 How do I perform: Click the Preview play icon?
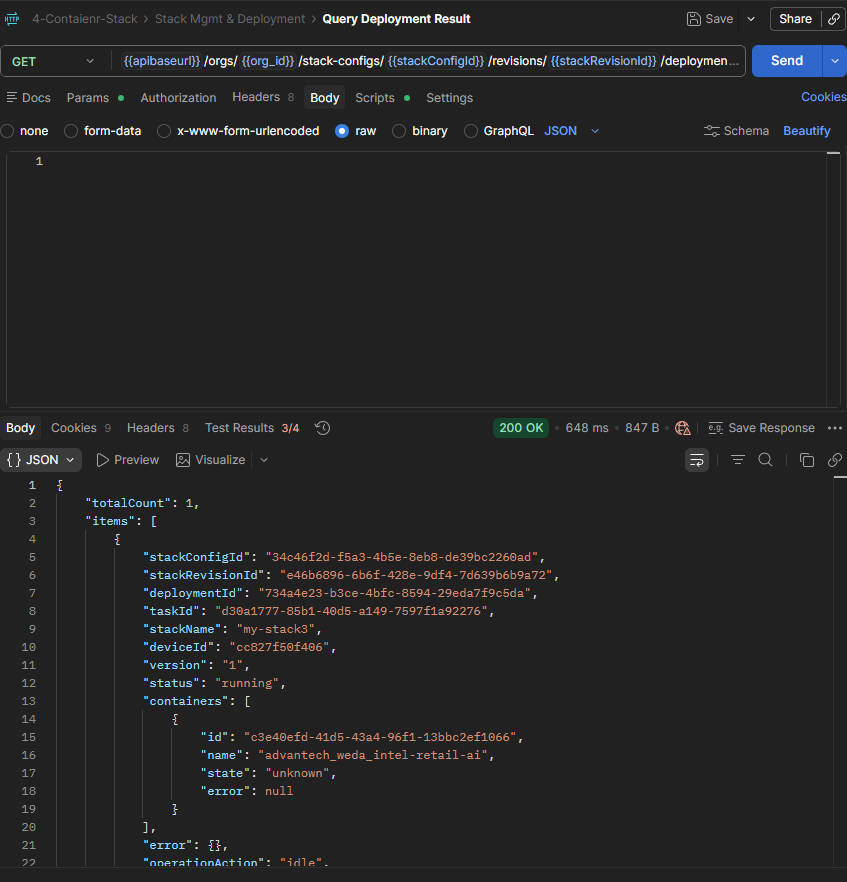click(102, 460)
